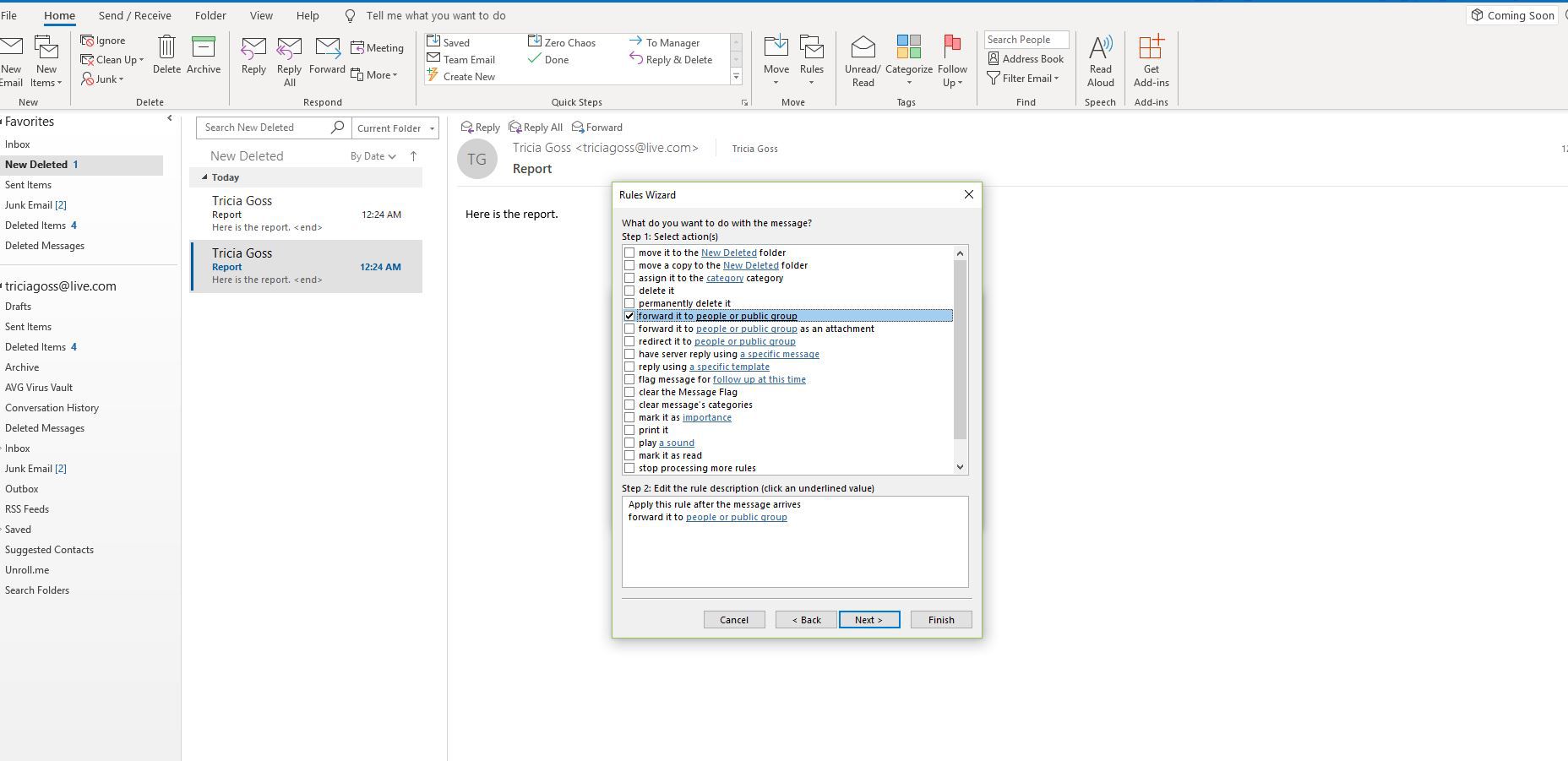
Task: Click the search magnifier in New Deleted
Action: 337,127
